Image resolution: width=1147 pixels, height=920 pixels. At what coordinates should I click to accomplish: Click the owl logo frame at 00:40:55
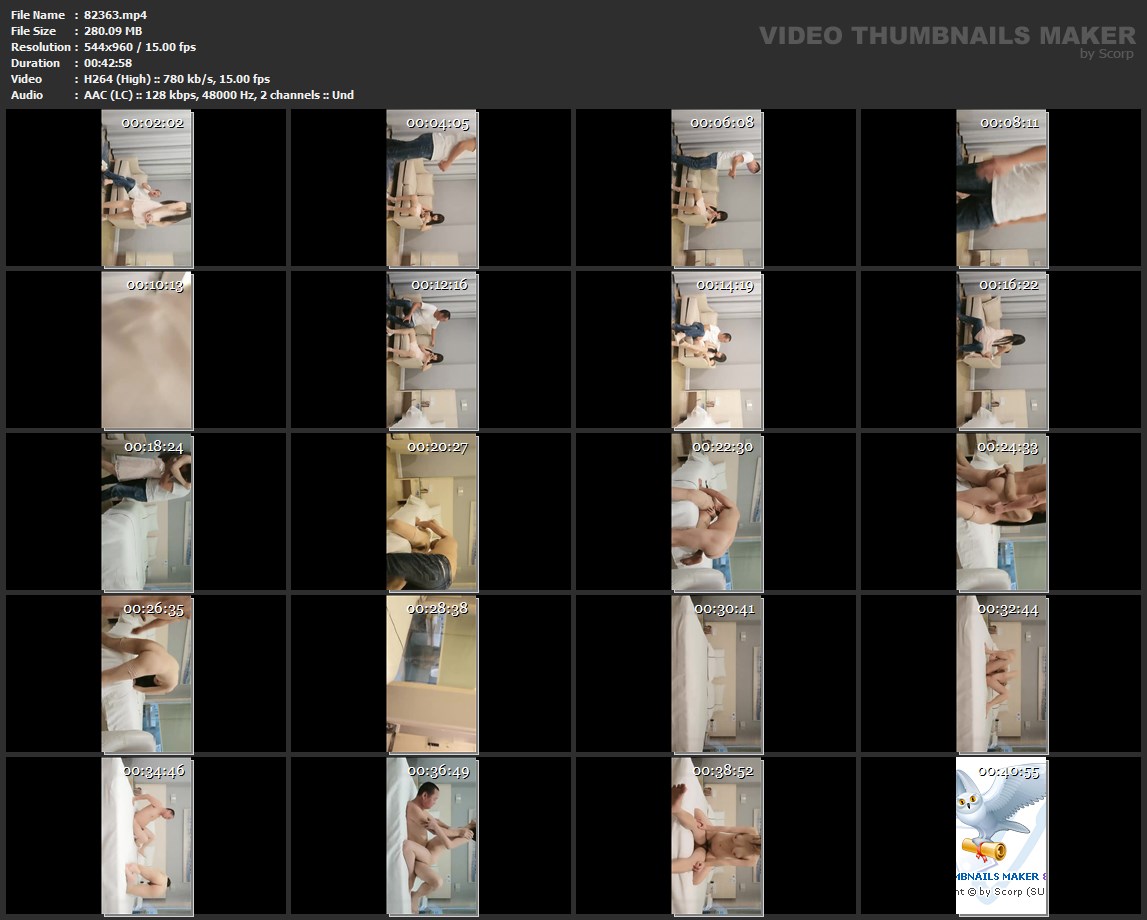(x=1001, y=836)
